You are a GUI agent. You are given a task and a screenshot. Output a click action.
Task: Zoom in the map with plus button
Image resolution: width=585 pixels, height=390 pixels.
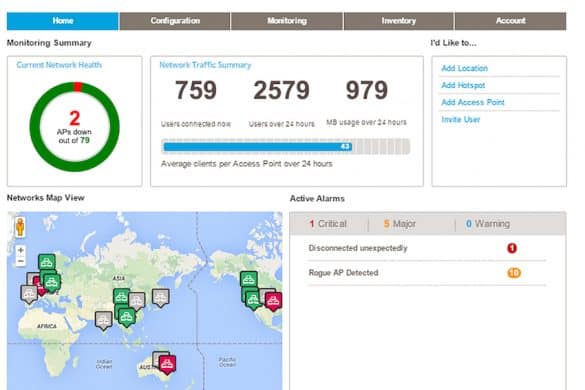(x=21, y=250)
